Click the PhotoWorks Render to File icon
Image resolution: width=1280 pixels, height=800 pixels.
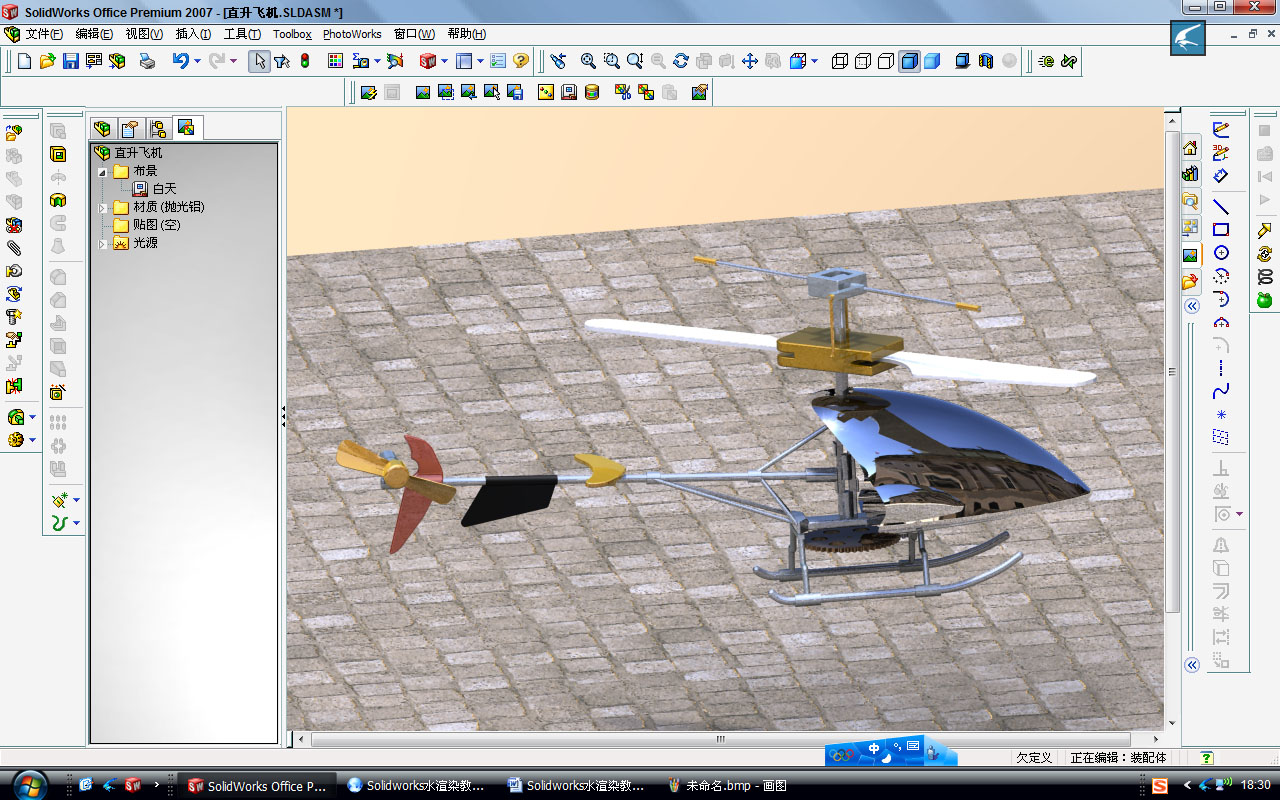tap(515, 92)
